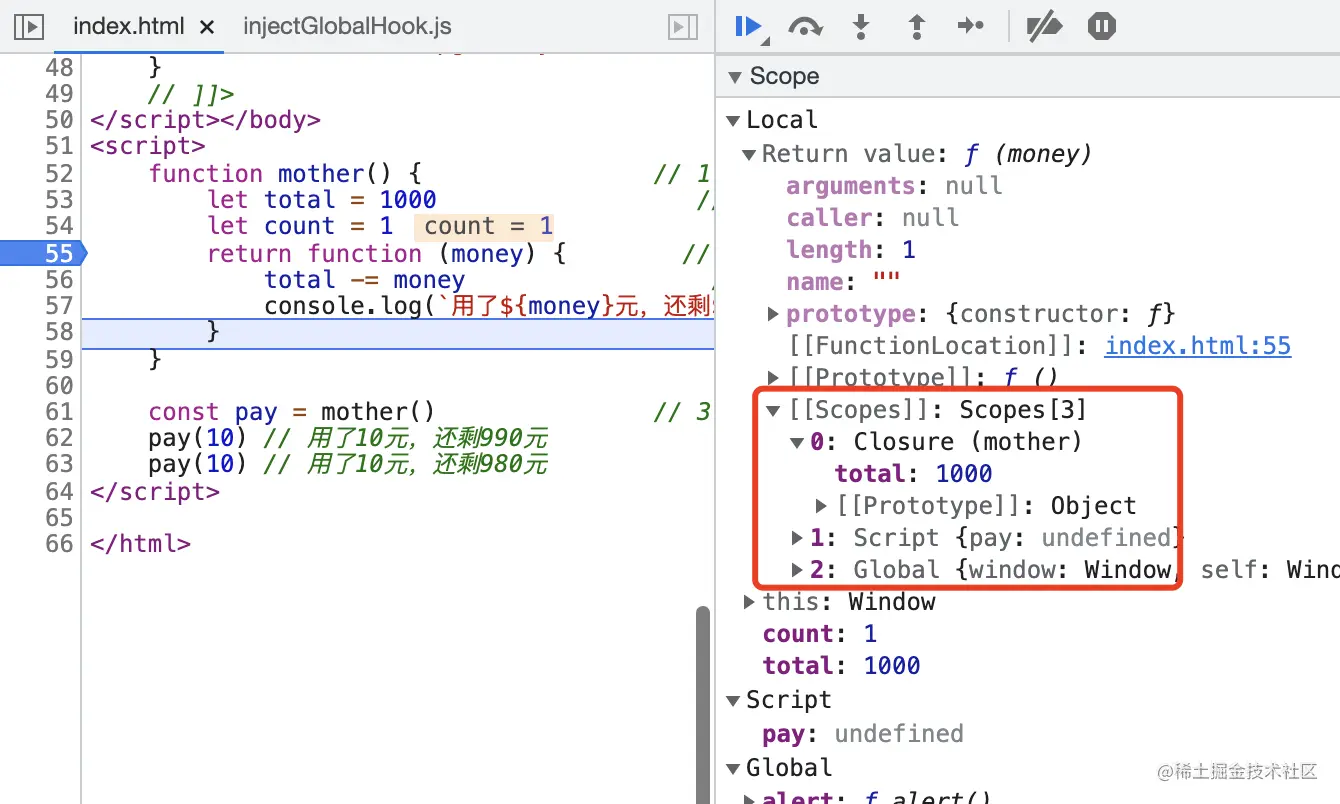Select 'pay: undefined' under Script
This screenshot has height=804, width=1340.
863,734
